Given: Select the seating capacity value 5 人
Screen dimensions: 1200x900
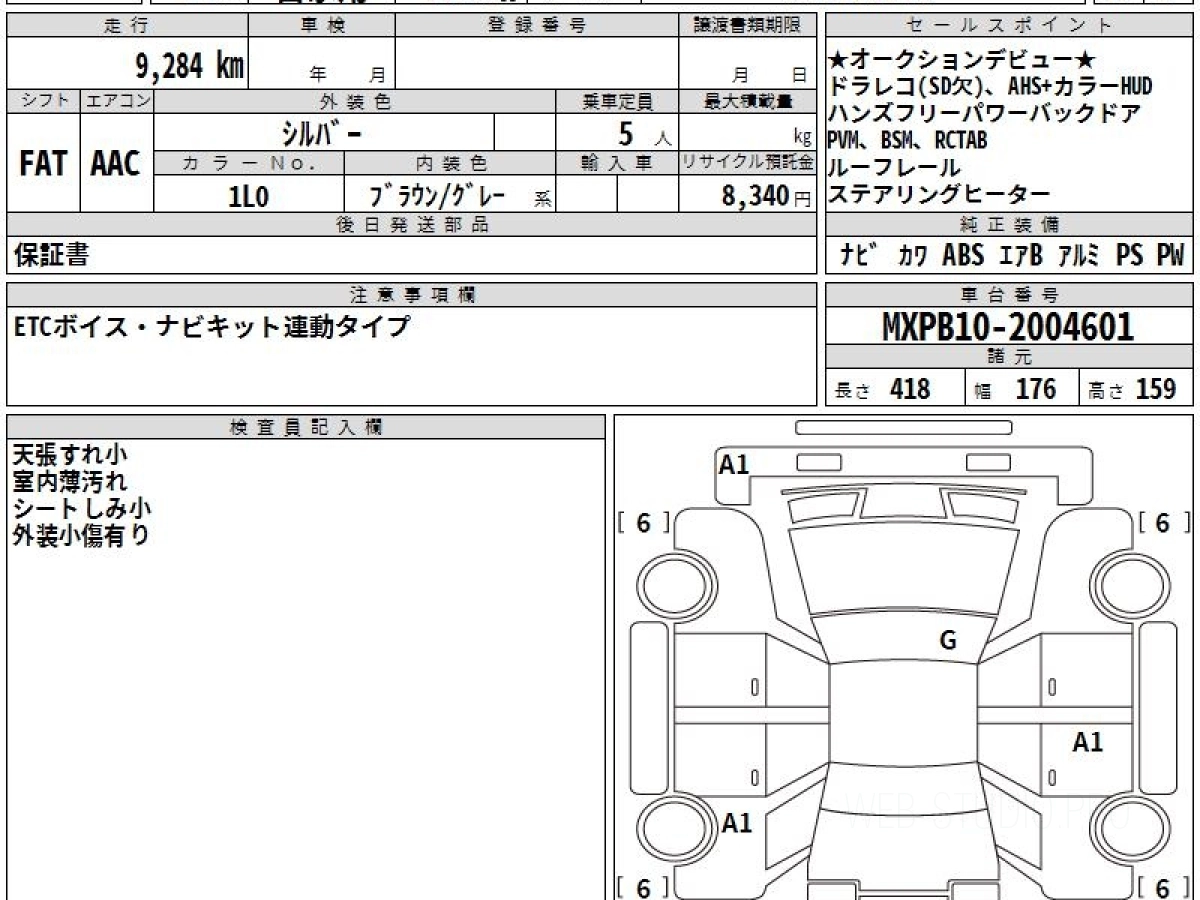Looking at the screenshot, I should pyautogui.click(x=644, y=132).
